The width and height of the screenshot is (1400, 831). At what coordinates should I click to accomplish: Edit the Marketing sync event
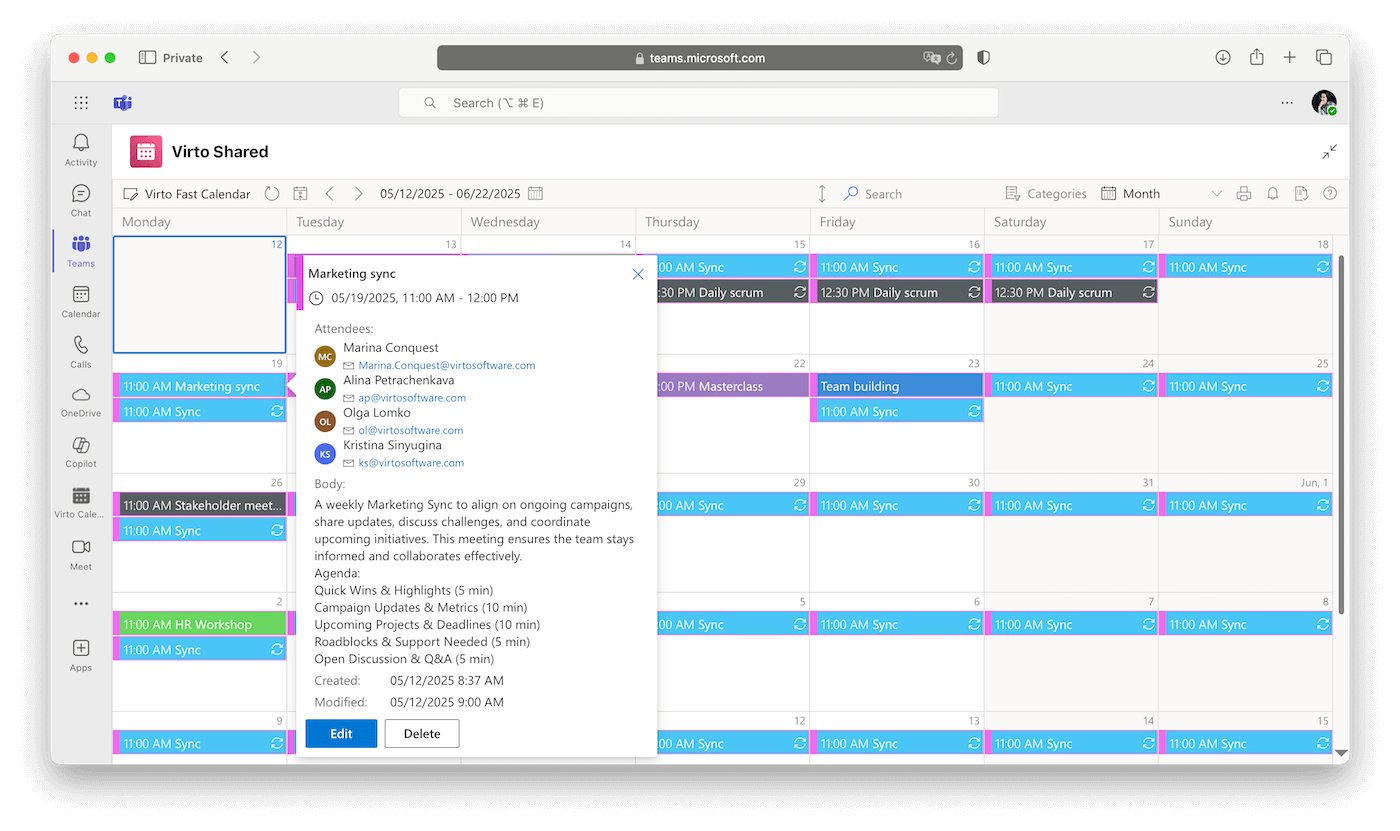click(341, 733)
